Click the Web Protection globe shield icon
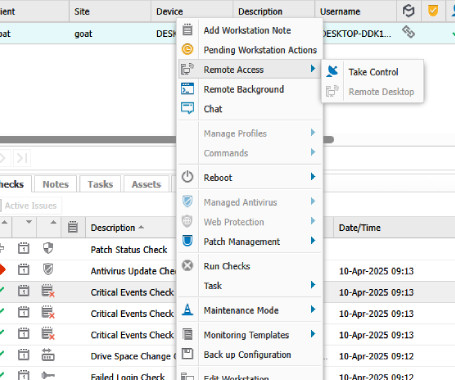The height and width of the screenshot is (380, 455). [x=187, y=221]
